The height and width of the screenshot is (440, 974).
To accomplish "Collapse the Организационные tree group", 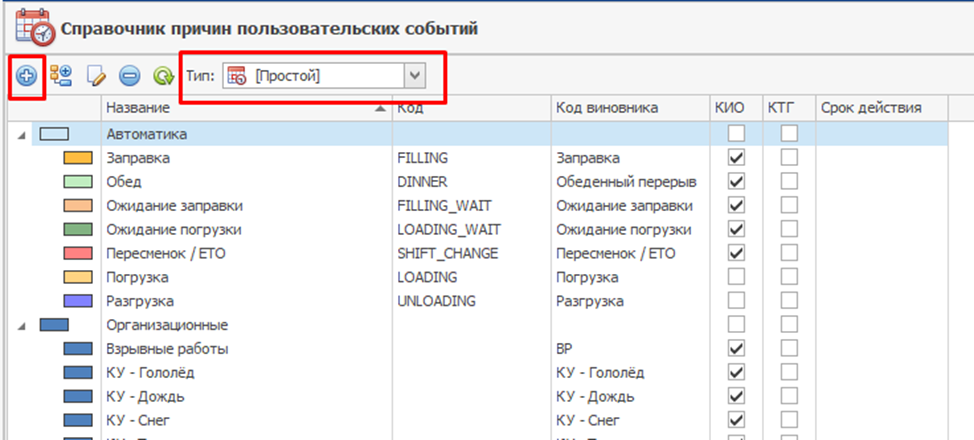I will (x=22, y=325).
